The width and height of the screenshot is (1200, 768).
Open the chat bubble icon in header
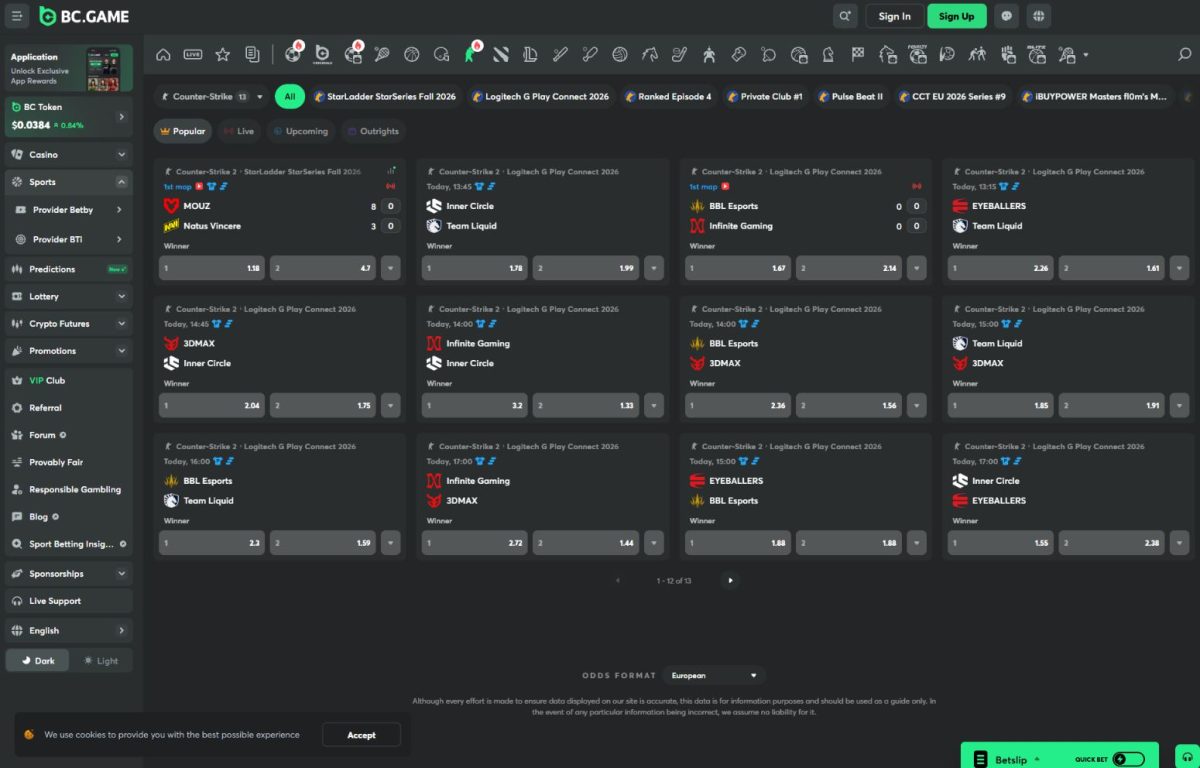click(1007, 16)
